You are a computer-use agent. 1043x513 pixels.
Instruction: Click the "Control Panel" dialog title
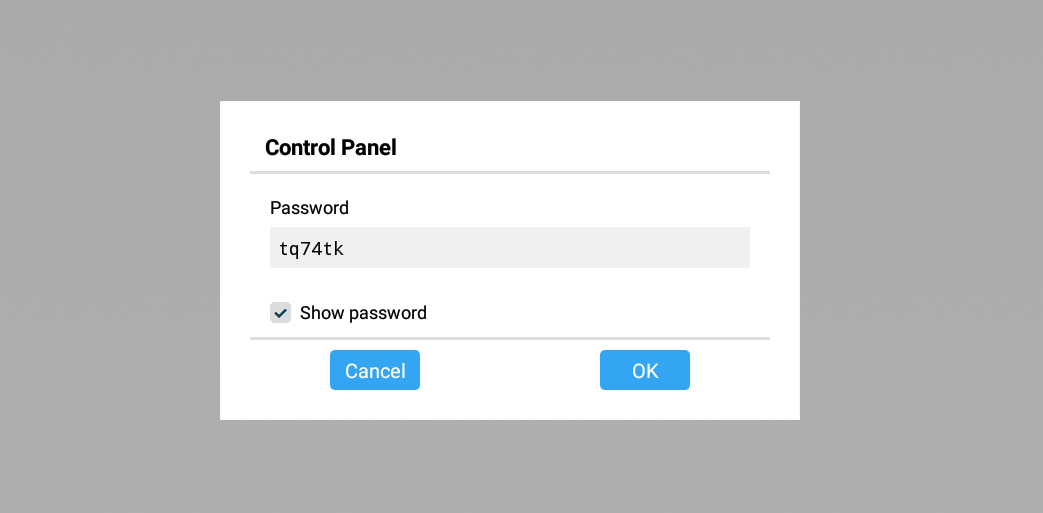coord(331,148)
